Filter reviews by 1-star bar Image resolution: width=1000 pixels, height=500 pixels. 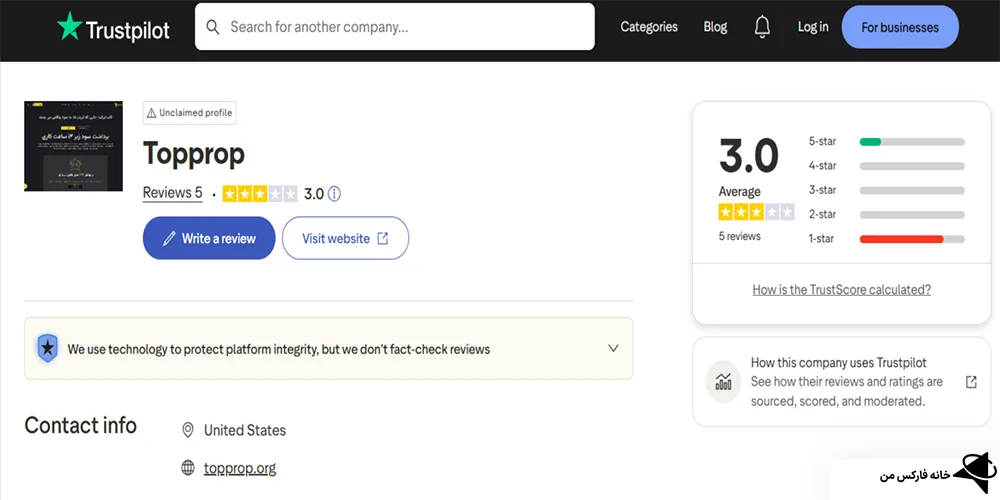pyautogui.click(x=911, y=239)
